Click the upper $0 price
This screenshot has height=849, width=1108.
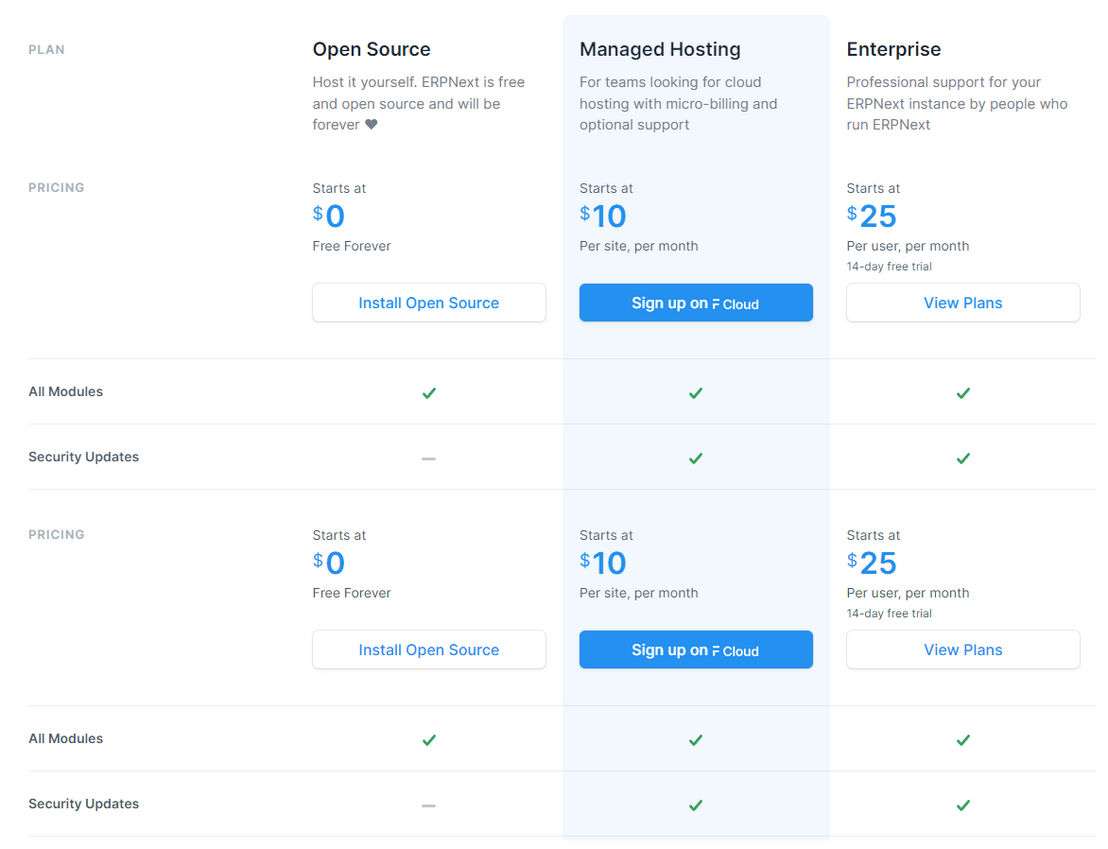click(x=329, y=216)
